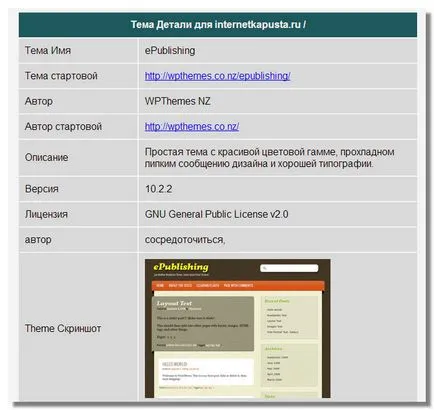This screenshot has width=434, height=410.
Task: Click the search box in the theme screenshot
Action: point(289,268)
